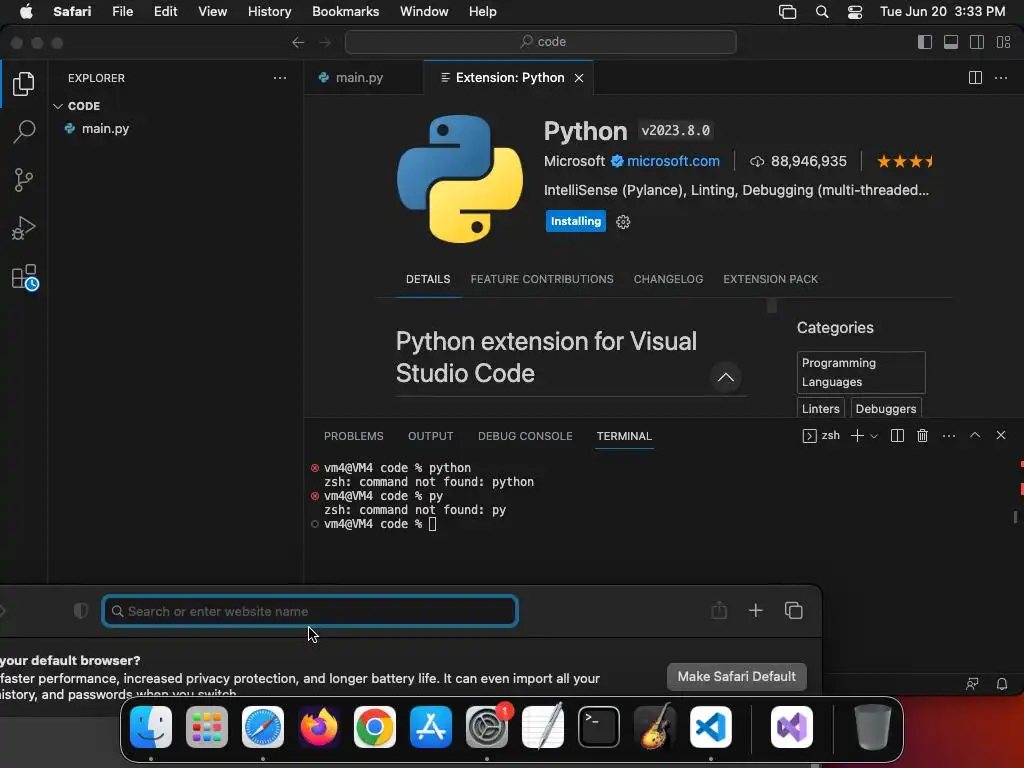This screenshot has height=768, width=1024.
Task: Show tab overview in Safari window
Action: coord(793,611)
